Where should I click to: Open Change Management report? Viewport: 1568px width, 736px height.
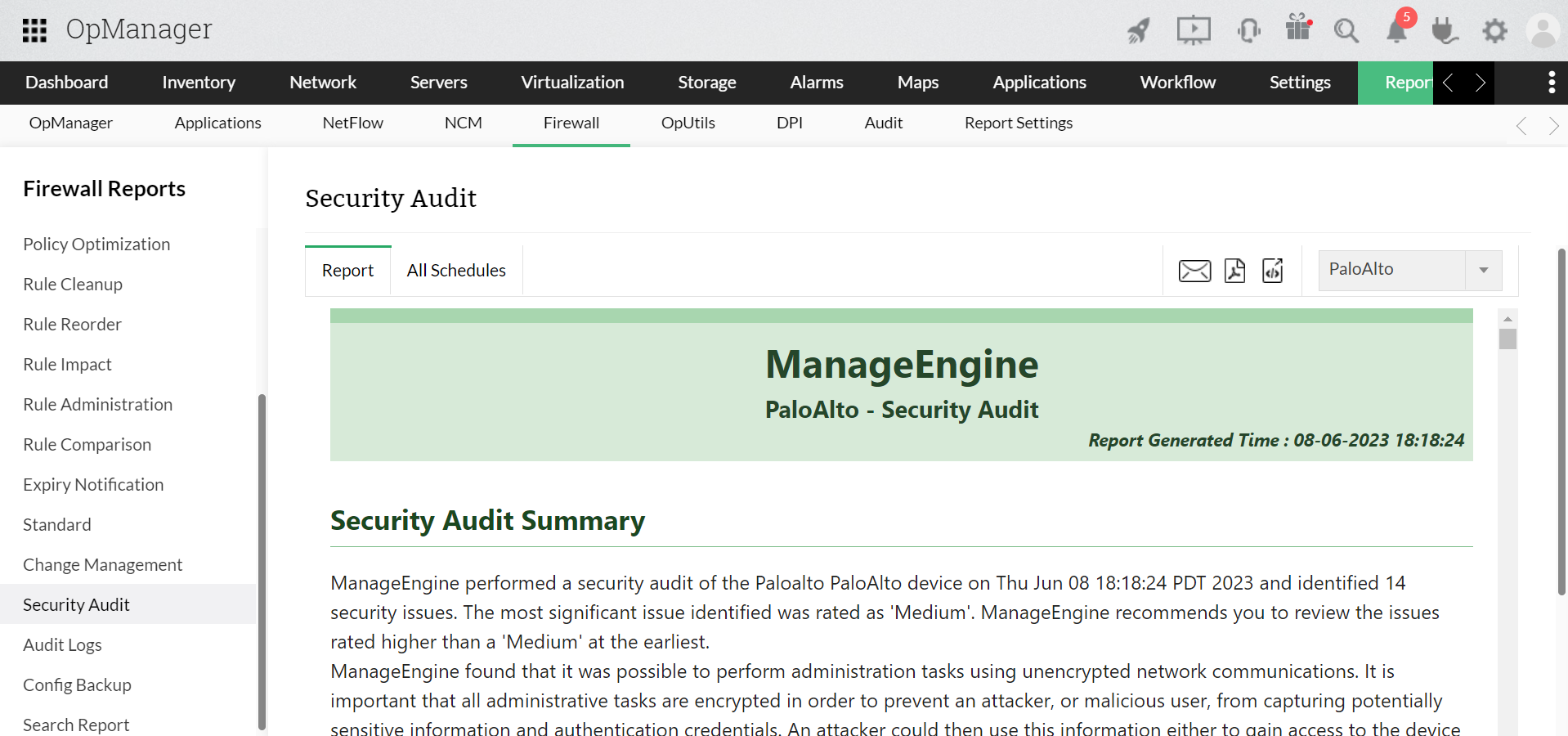coord(102,565)
